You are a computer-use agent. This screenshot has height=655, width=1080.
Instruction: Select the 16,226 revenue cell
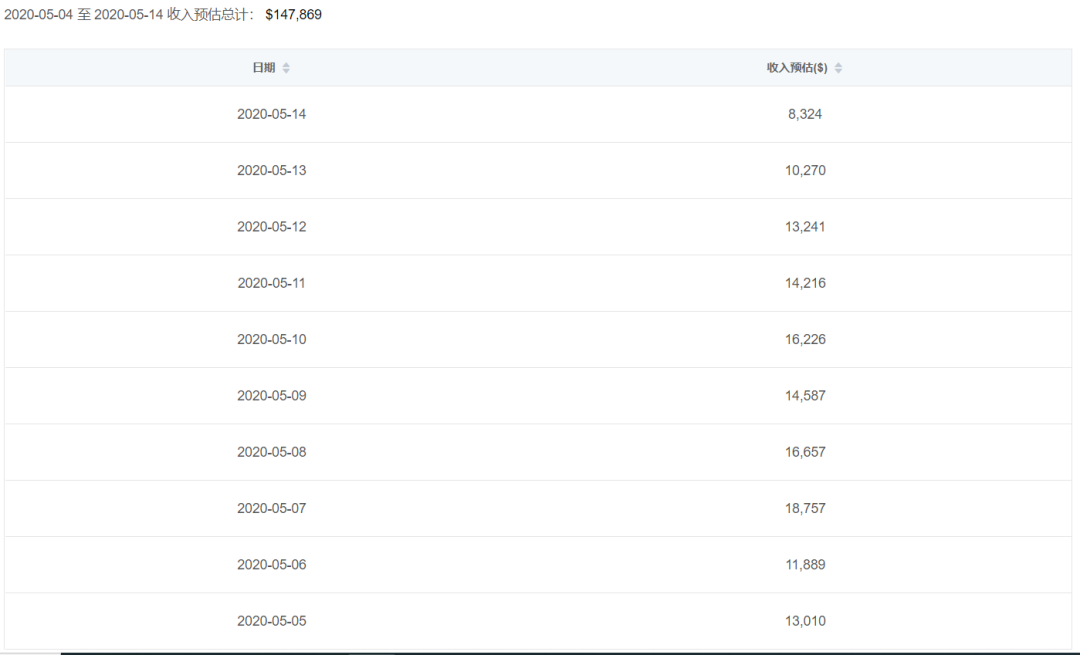point(805,339)
